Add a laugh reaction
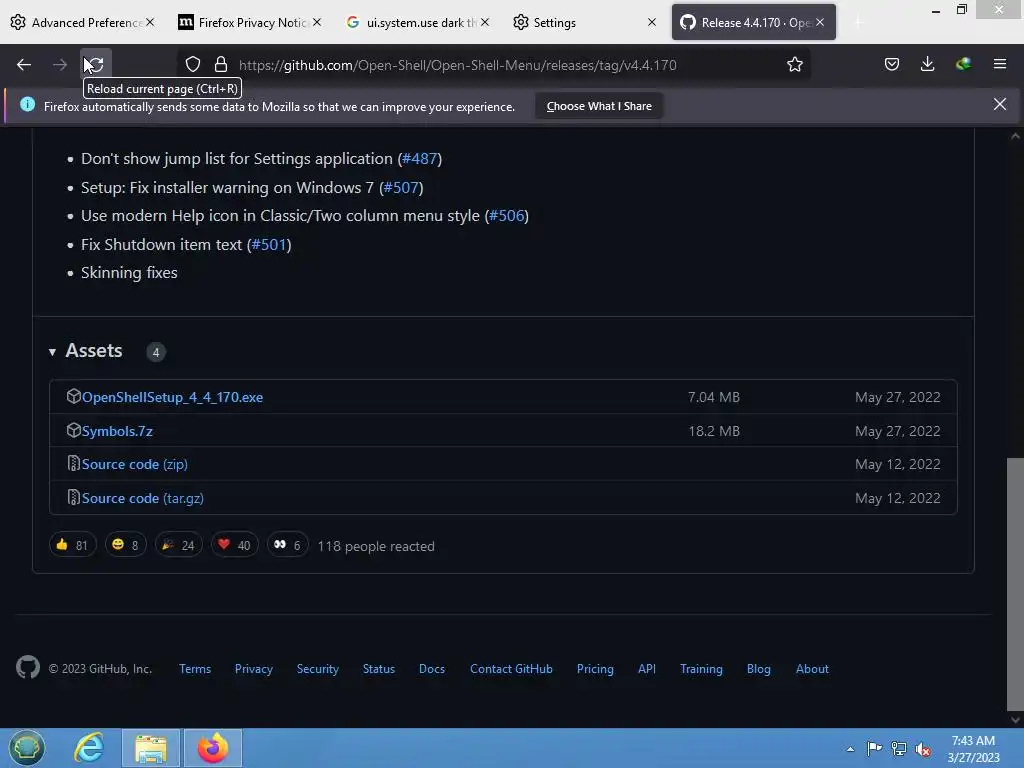The width and height of the screenshot is (1024, 768). click(x=125, y=545)
